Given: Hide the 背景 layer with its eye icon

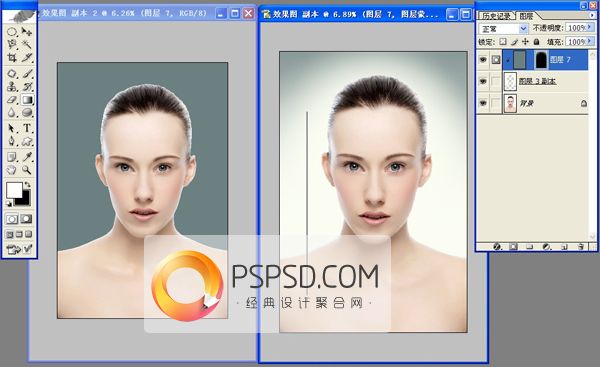Looking at the screenshot, I should [x=483, y=103].
